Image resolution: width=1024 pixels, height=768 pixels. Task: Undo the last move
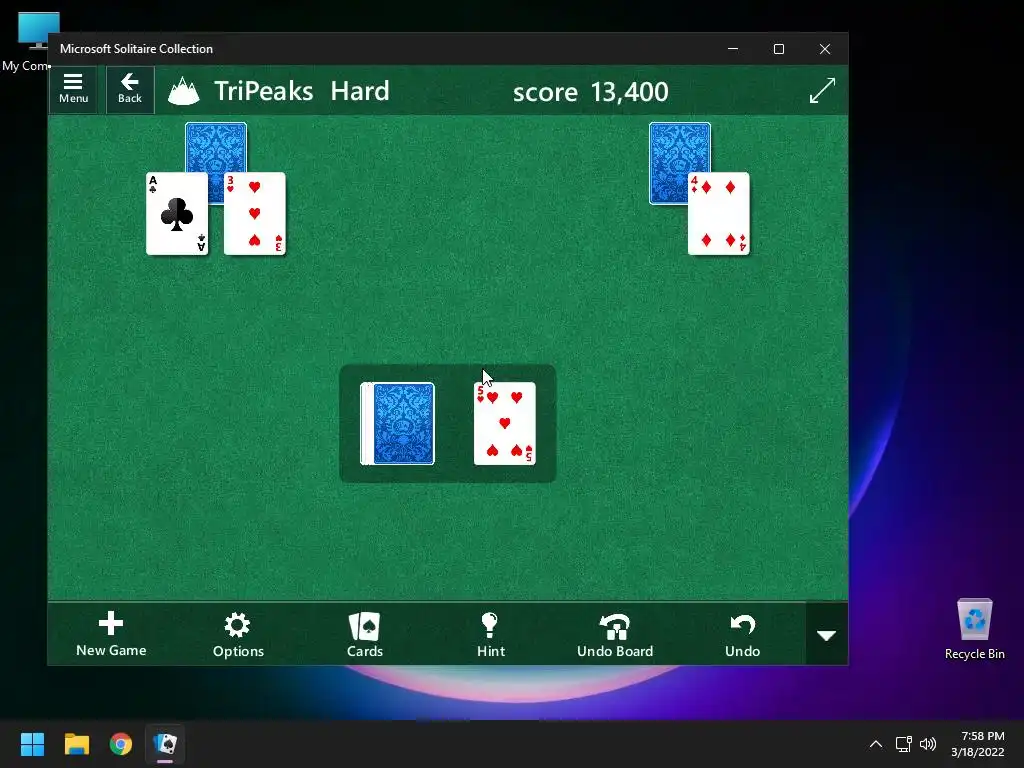point(743,633)
